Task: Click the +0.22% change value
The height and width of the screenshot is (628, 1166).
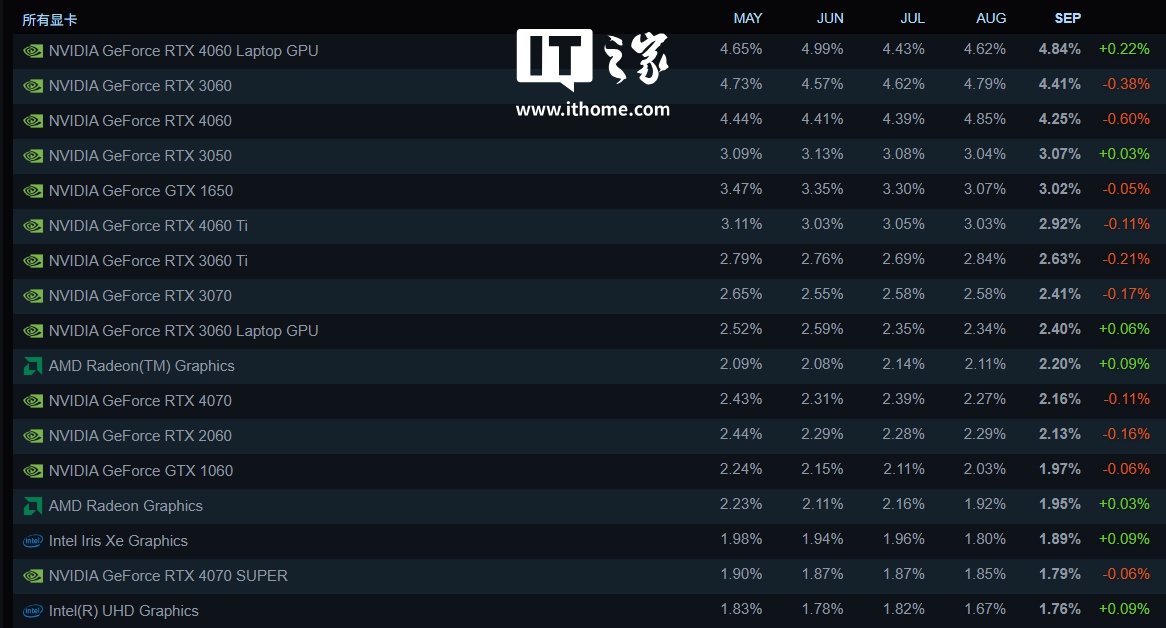Action: (x=1124, y=49)
